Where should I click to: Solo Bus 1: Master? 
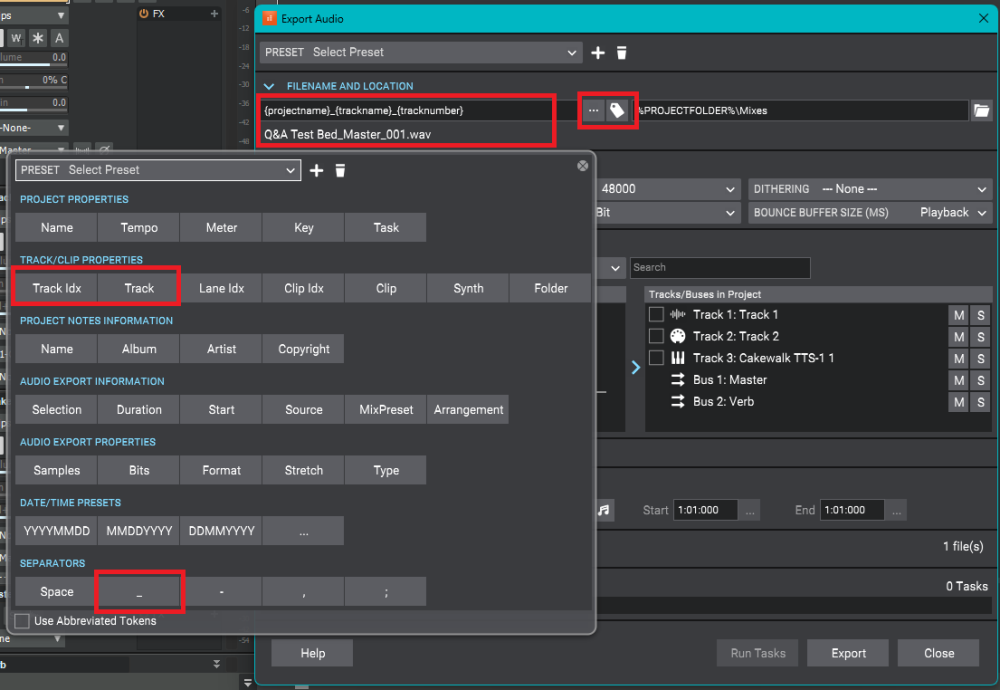981,380
